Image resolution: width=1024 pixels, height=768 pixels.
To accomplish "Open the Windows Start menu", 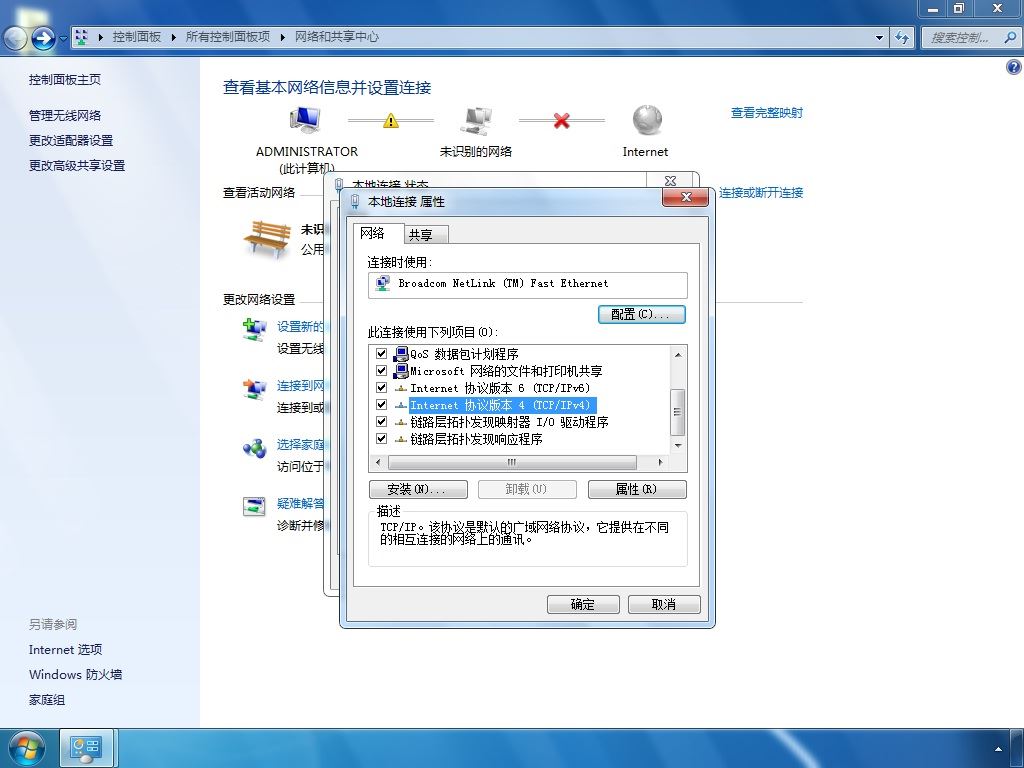I will 26,748.
